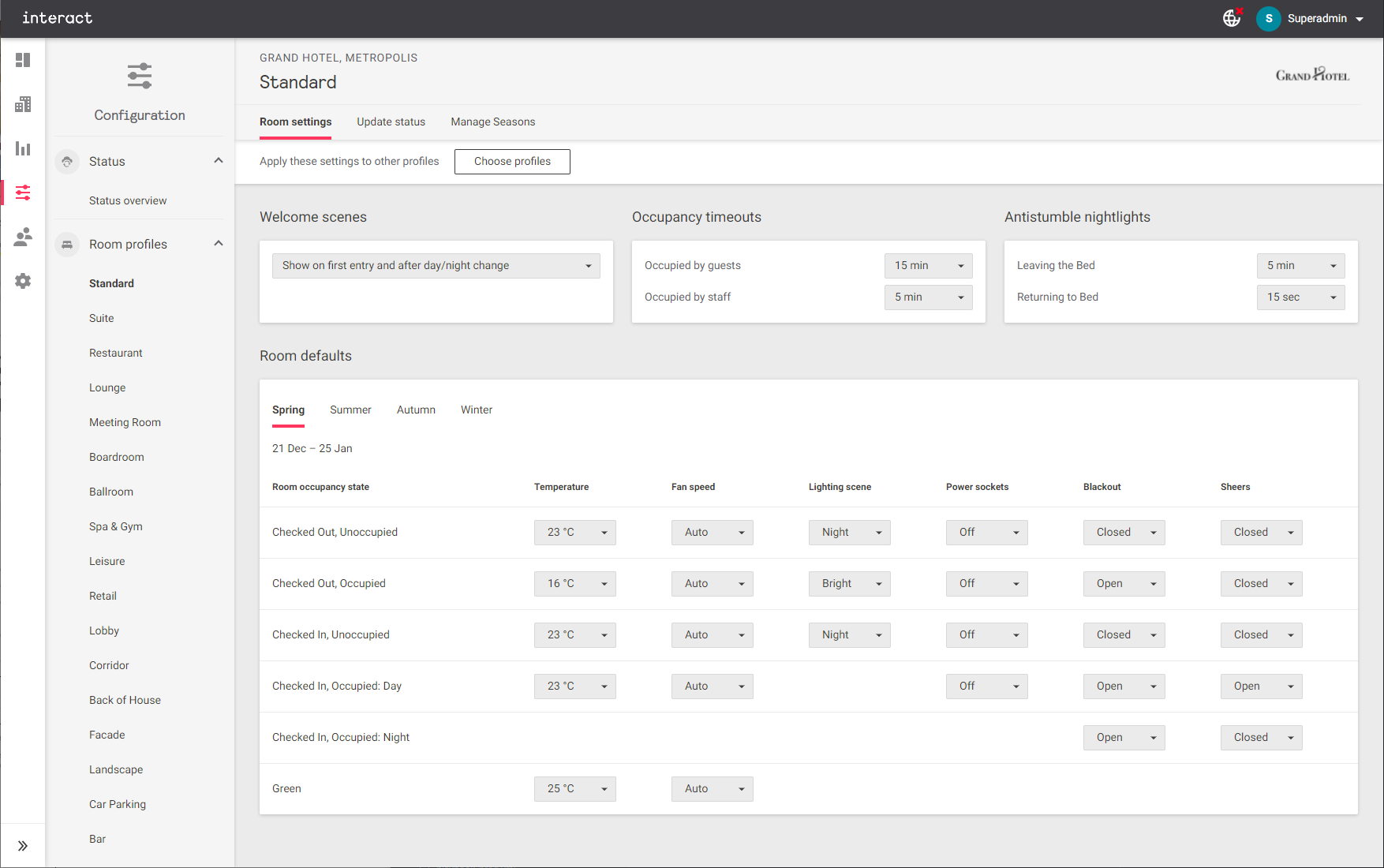The height and width of the screenshot is (868, 1384).
Task: Click the buildings icon in left rail
Action: 23,104
